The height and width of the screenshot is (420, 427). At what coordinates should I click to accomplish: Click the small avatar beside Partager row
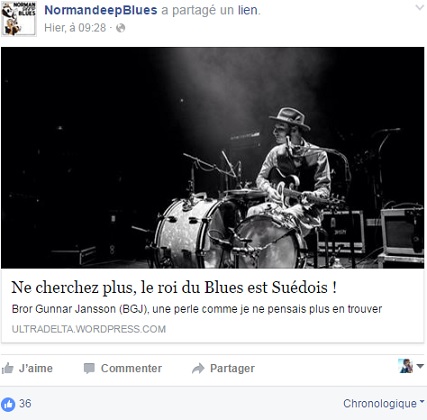(x=406, y=366)
